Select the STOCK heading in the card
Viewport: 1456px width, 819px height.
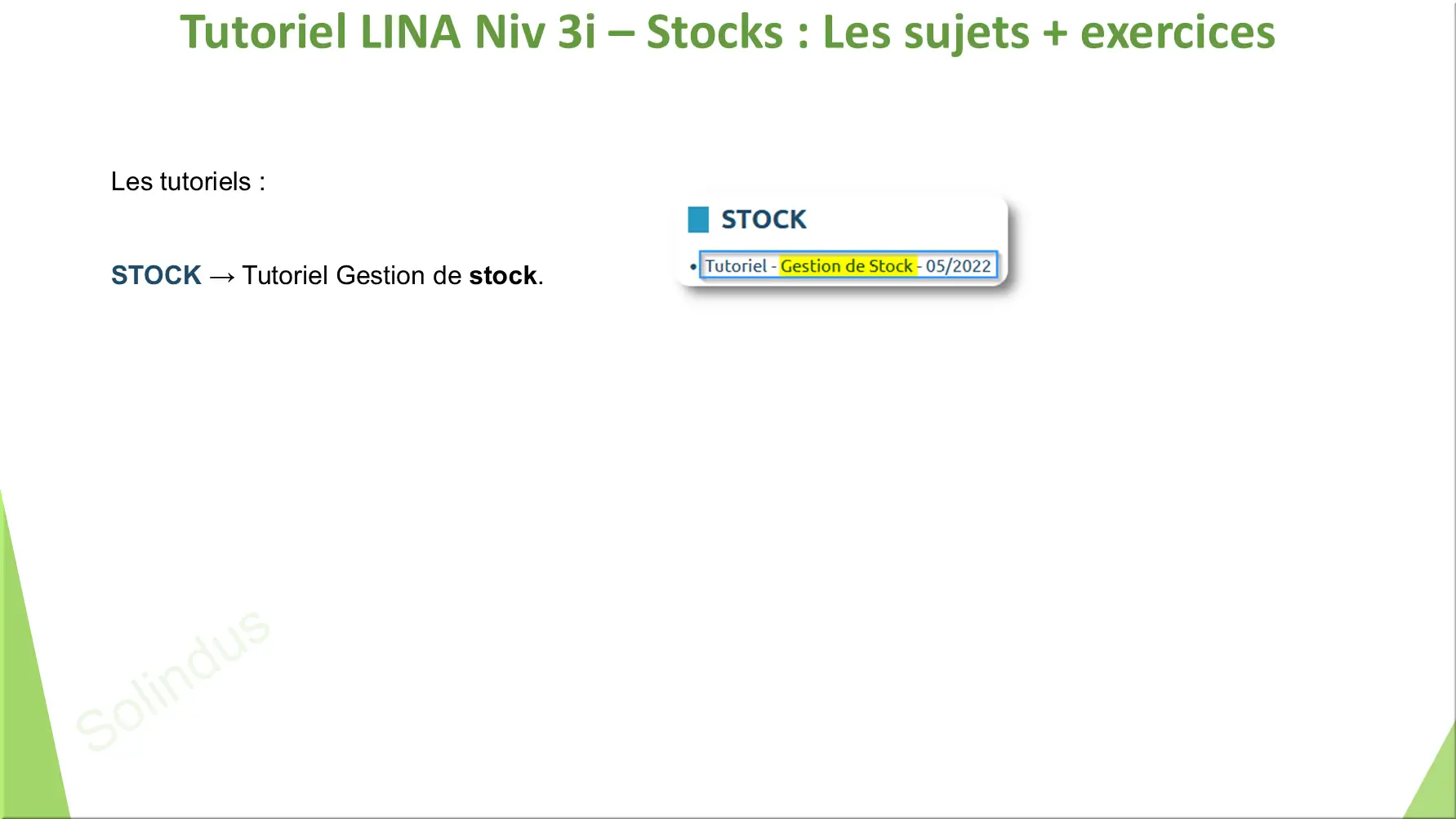pyautogui.click(x=764, y=220)
